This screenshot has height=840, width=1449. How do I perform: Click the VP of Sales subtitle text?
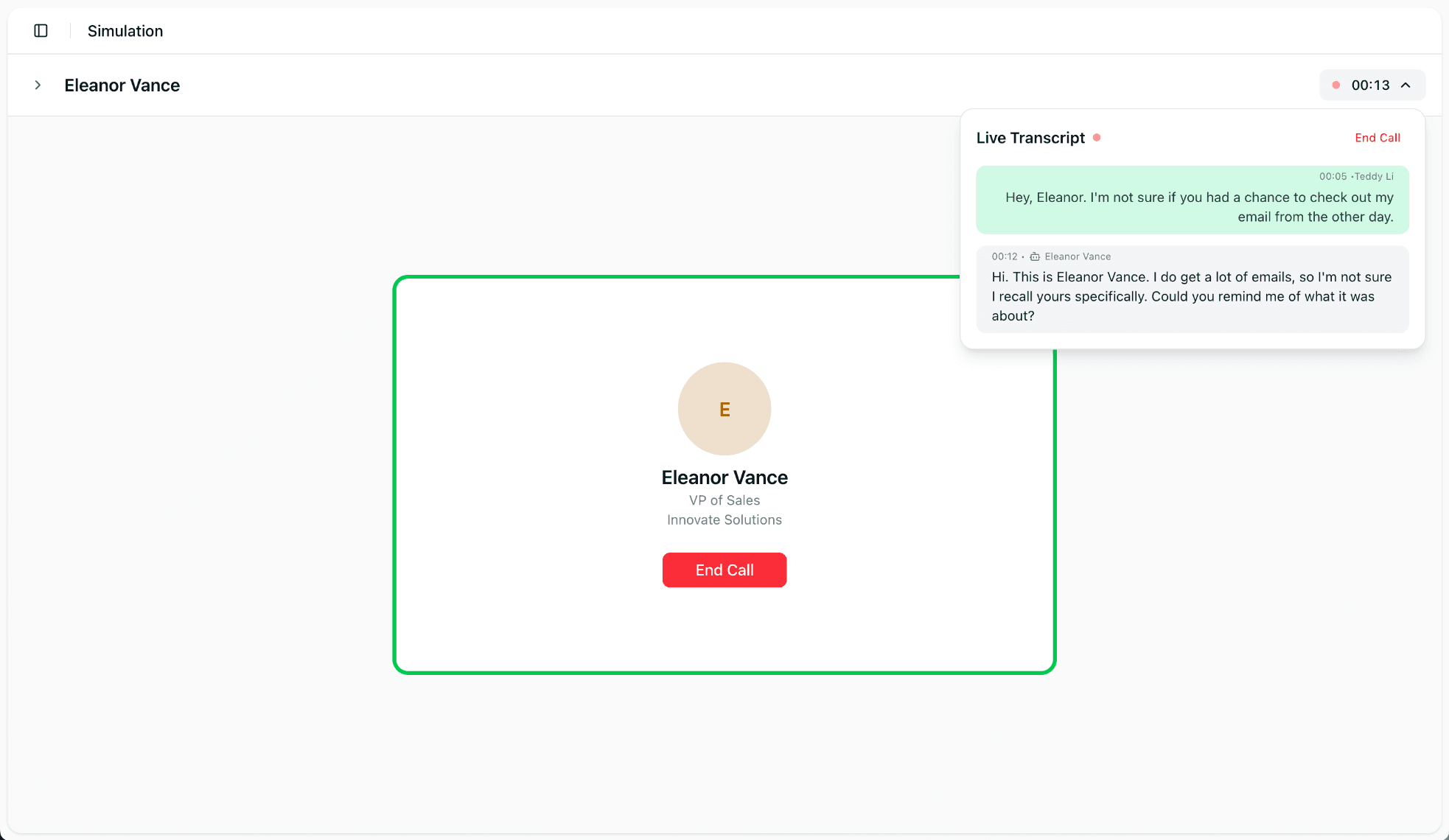(x=724, y=500)
